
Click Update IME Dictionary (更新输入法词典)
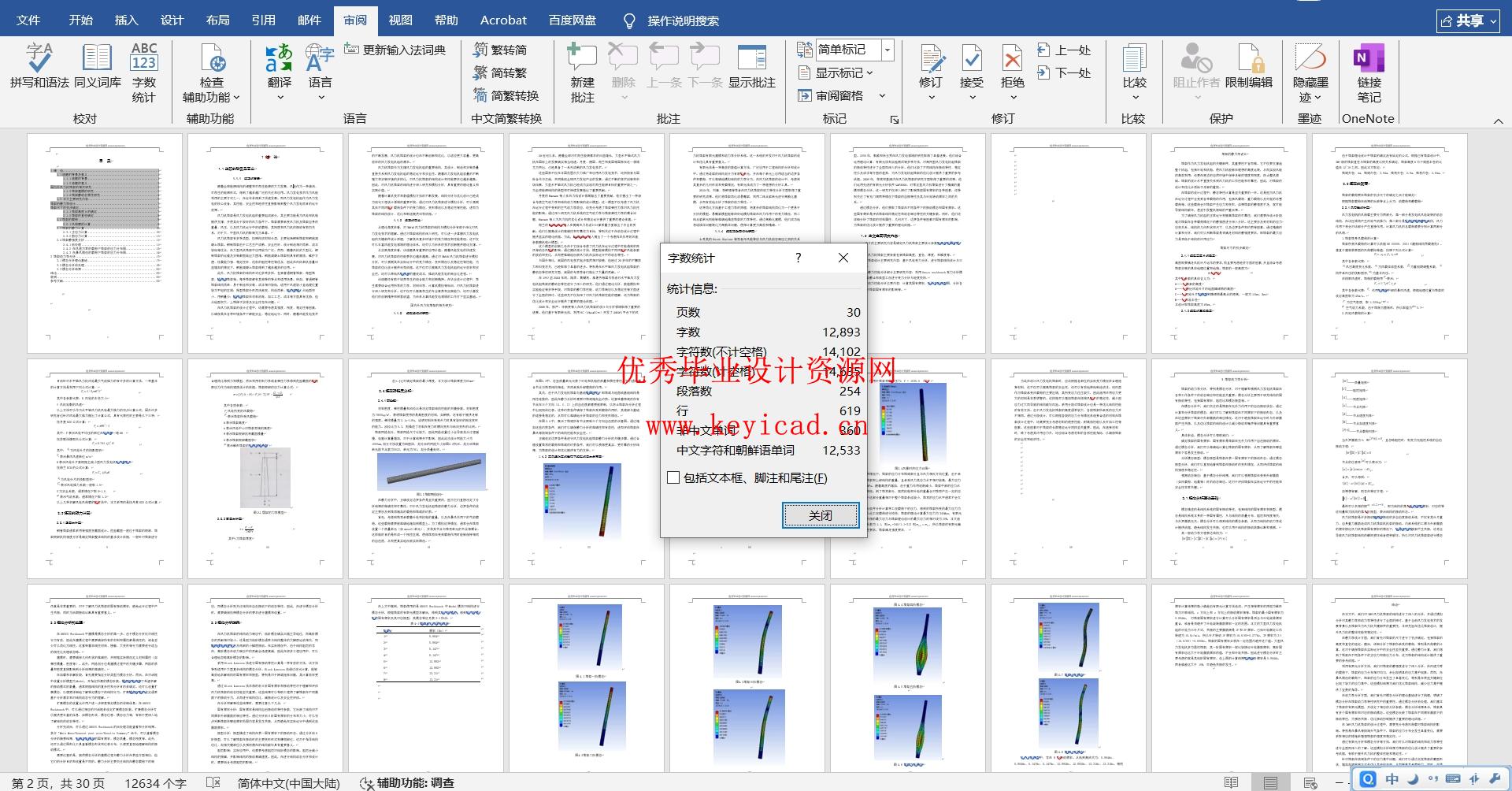click(x=395, y=50)
